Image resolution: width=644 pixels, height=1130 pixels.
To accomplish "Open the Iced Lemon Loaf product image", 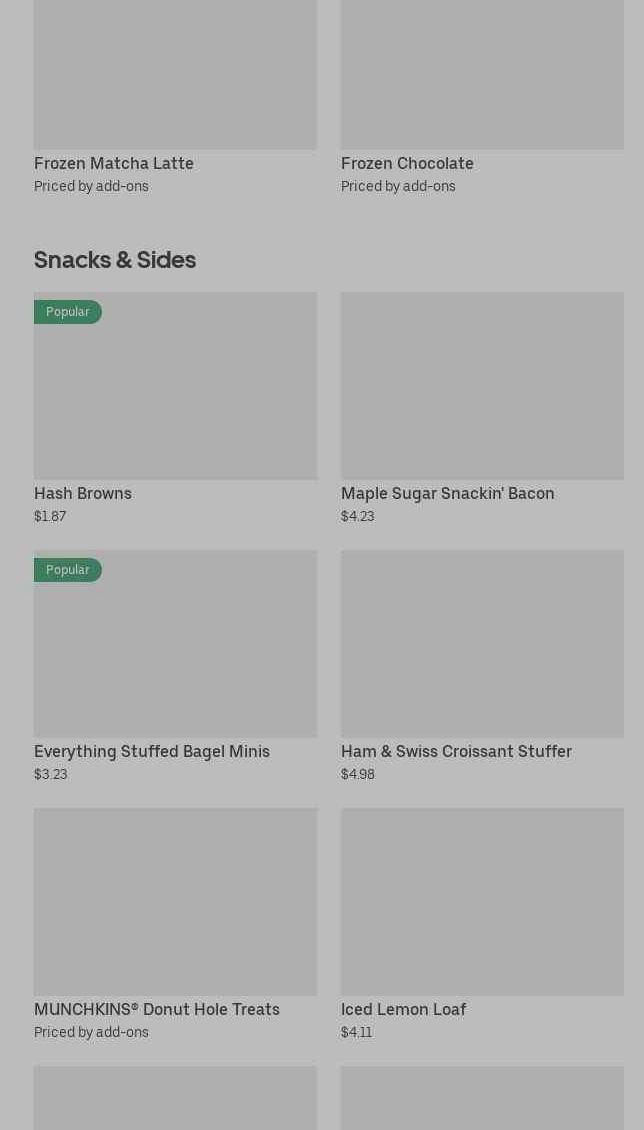I will 482,902.
